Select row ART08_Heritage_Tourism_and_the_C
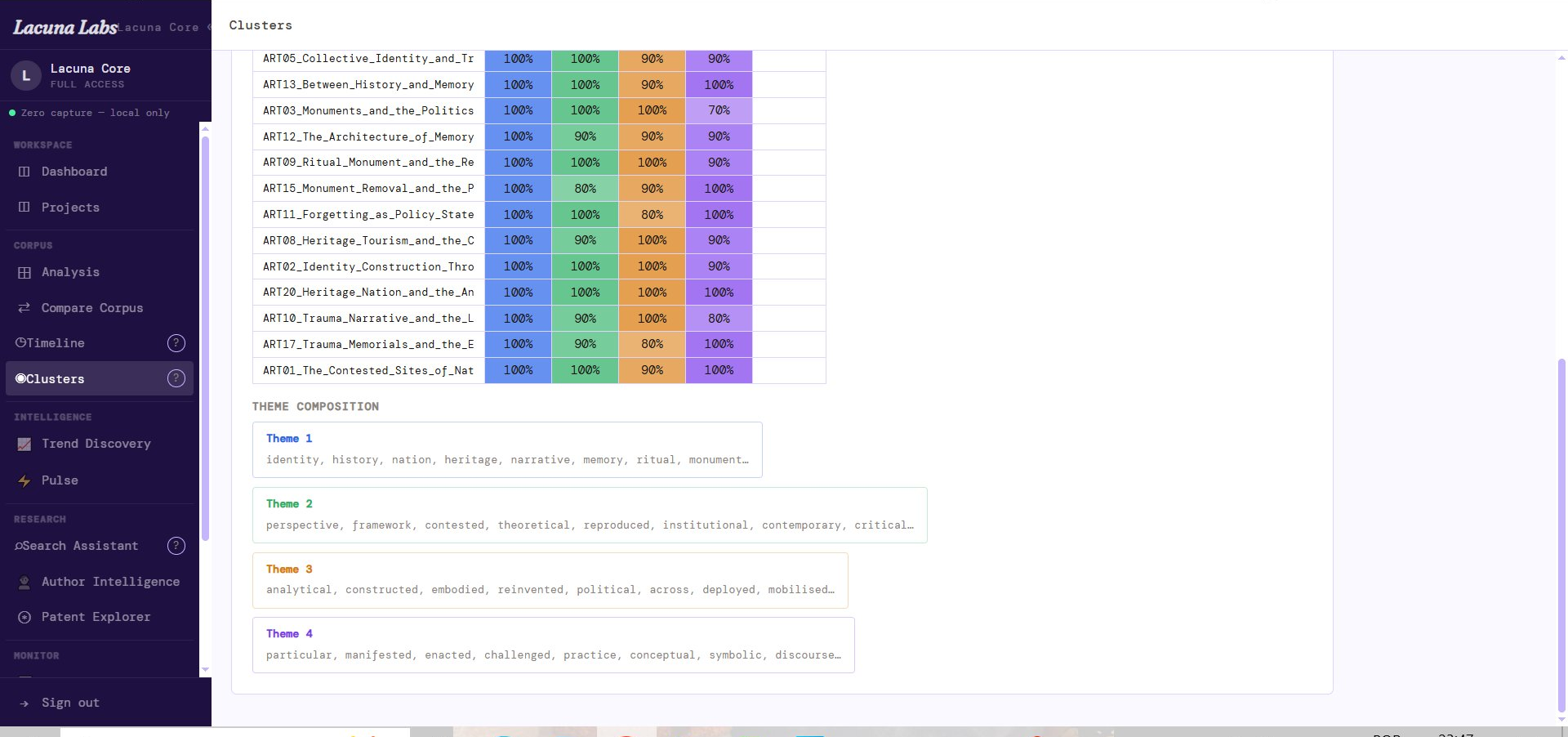The image size is (1568, 737). [539, 240]
